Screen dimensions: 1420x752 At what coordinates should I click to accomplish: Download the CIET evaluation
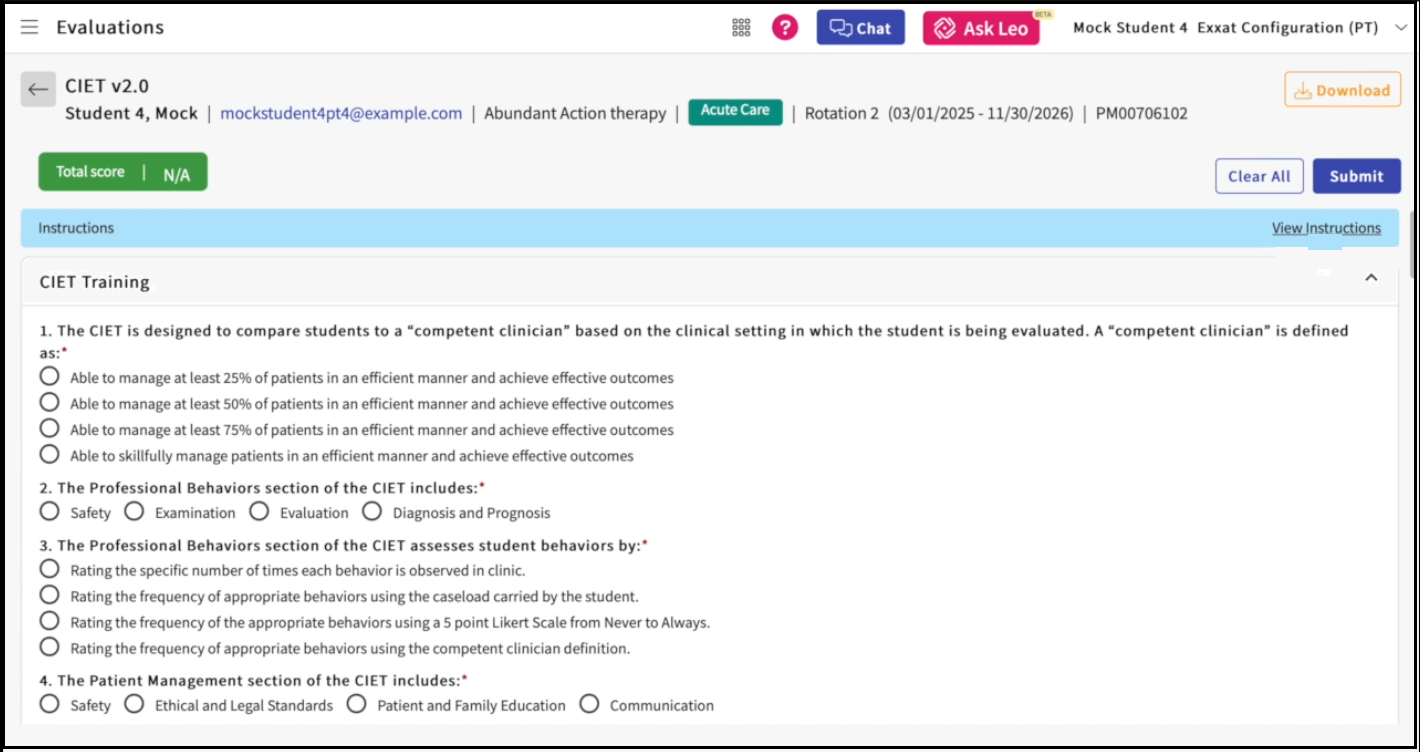[x=1342, y=90]
